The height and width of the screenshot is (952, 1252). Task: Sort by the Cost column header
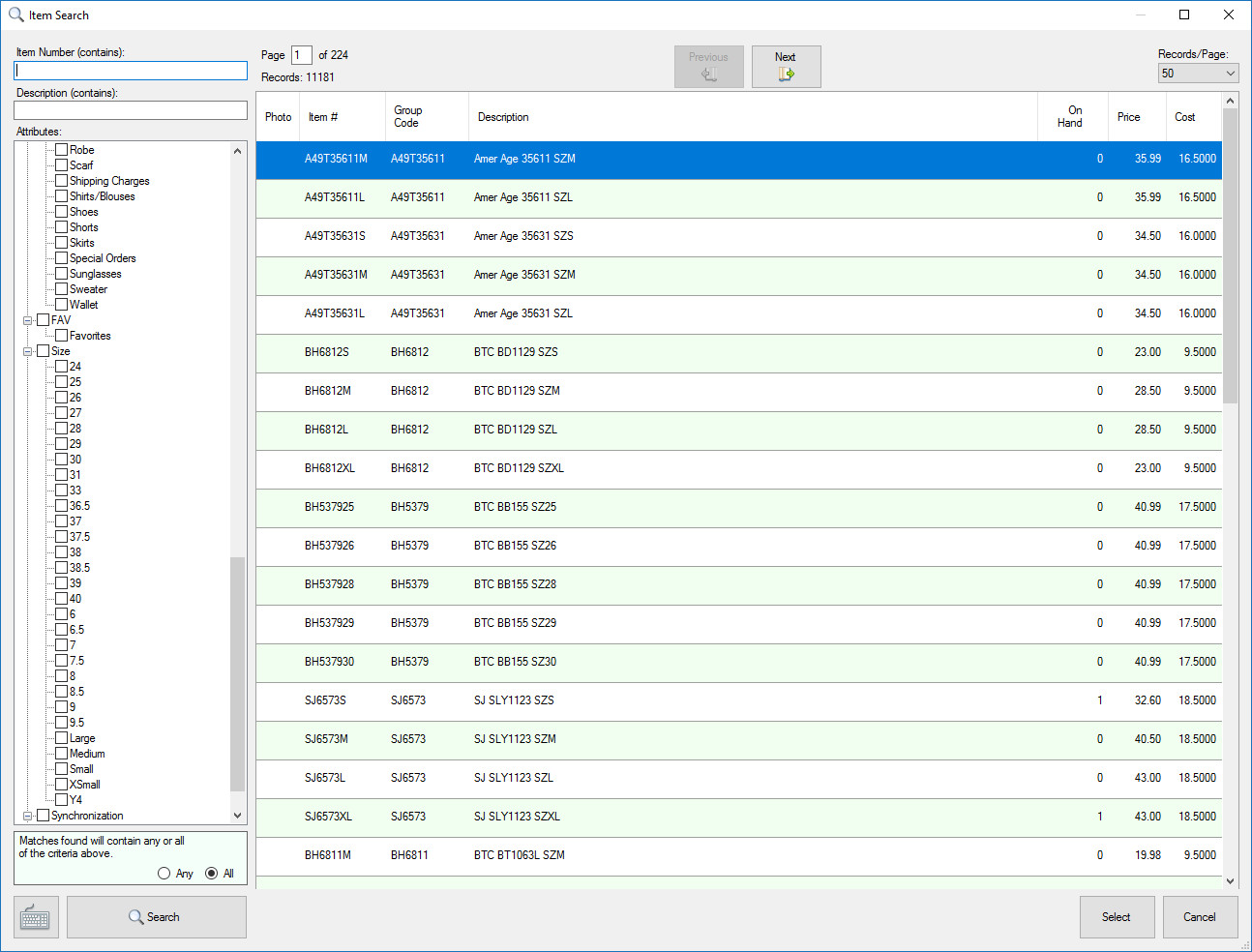pos(1194,117)
